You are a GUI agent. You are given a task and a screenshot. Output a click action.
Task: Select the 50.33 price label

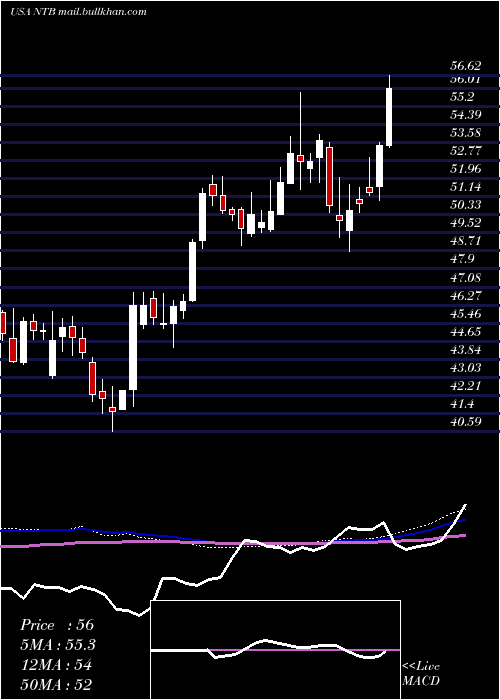coord(465,205)
